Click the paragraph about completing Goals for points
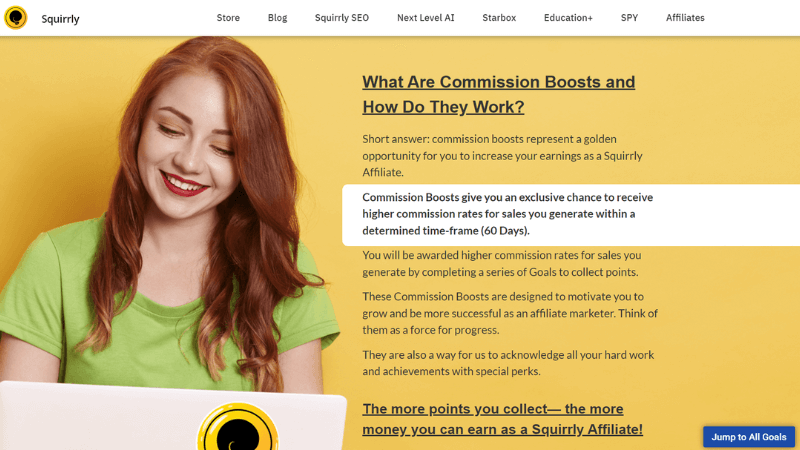 [502, 264]
